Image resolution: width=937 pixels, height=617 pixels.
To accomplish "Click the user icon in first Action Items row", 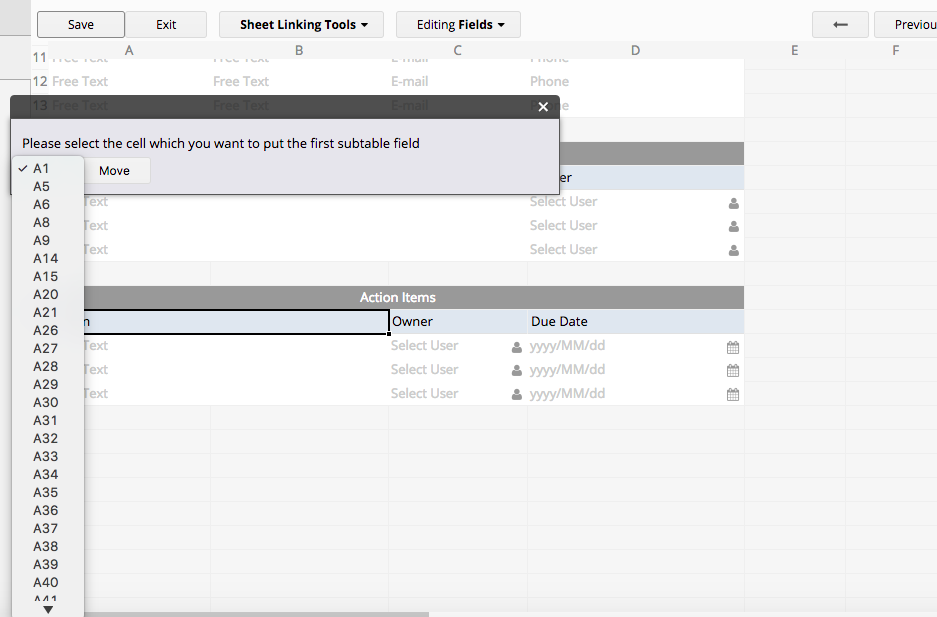I will point(517,347).
